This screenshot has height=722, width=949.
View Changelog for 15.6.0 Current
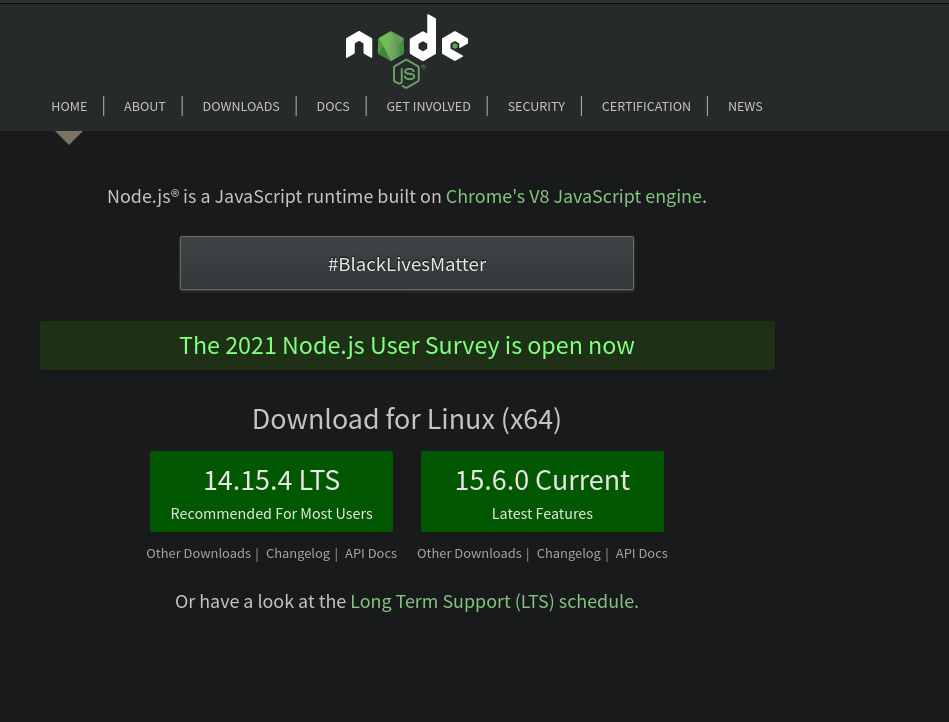click(568, 553)
